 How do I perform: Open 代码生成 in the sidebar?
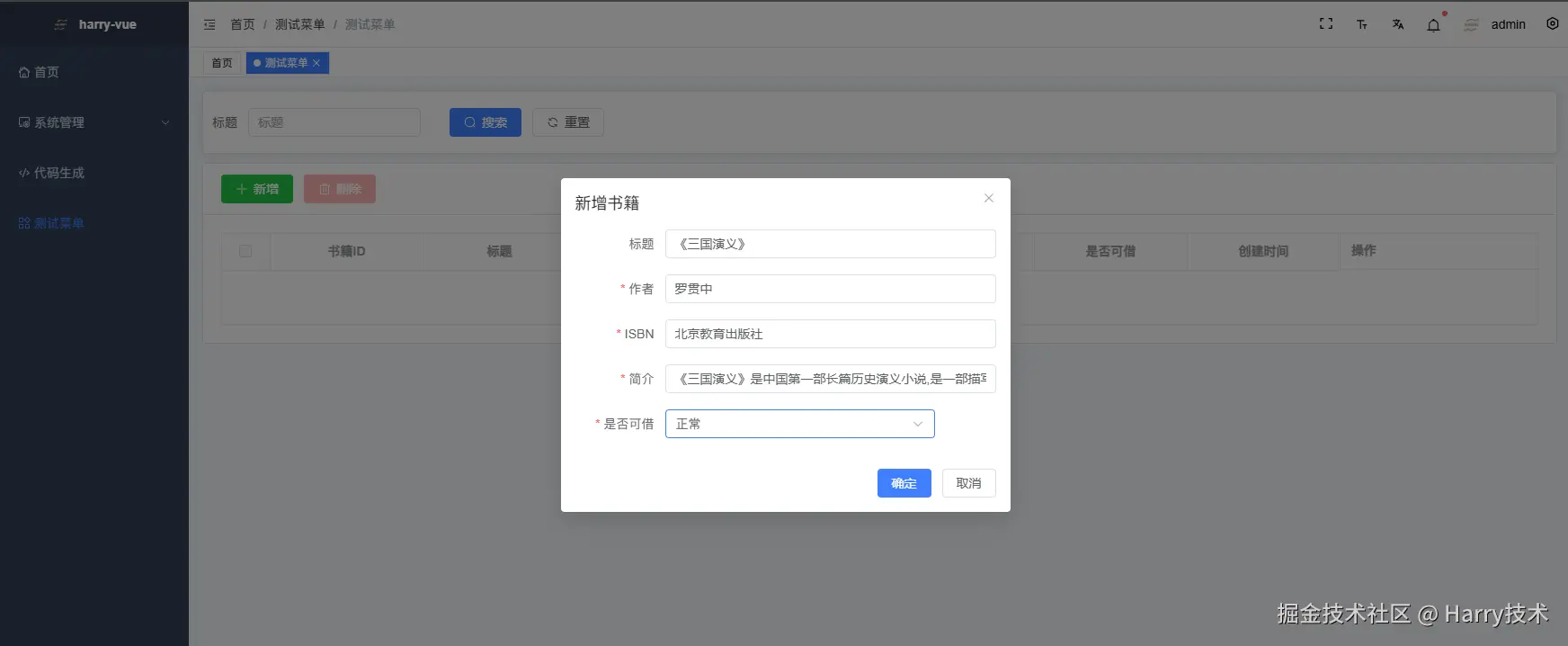pyautogui.click(x=94, y=173)
